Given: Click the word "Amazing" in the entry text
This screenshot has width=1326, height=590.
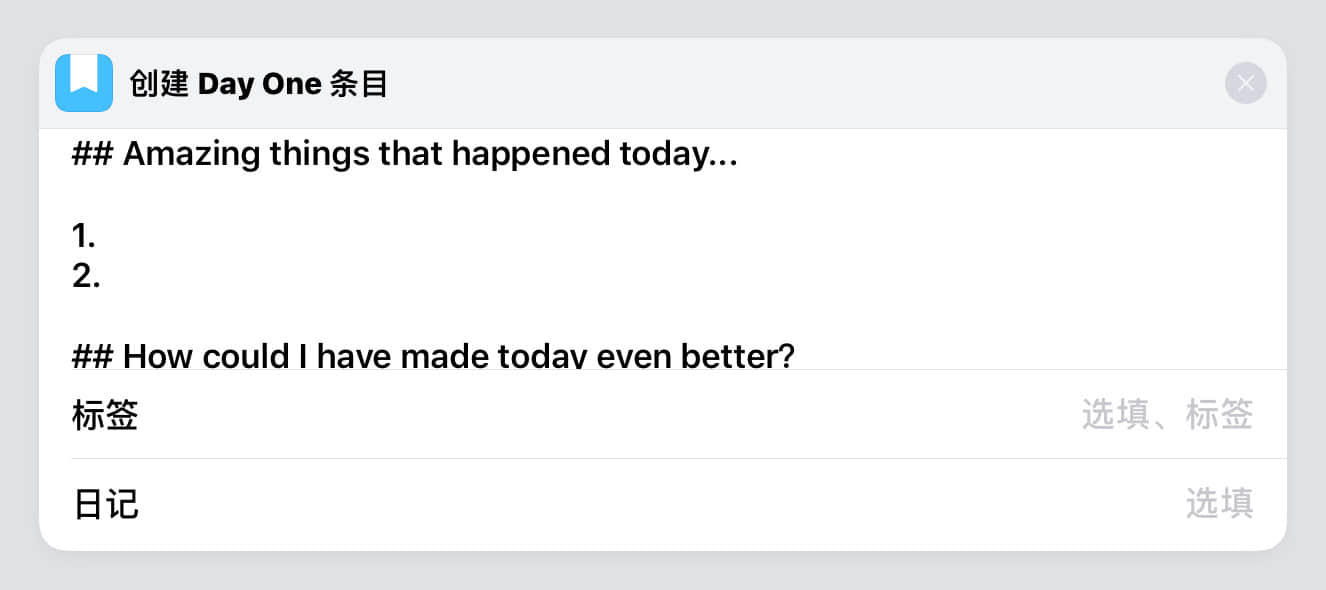Looking at the screenshot, I should [190, 155].
